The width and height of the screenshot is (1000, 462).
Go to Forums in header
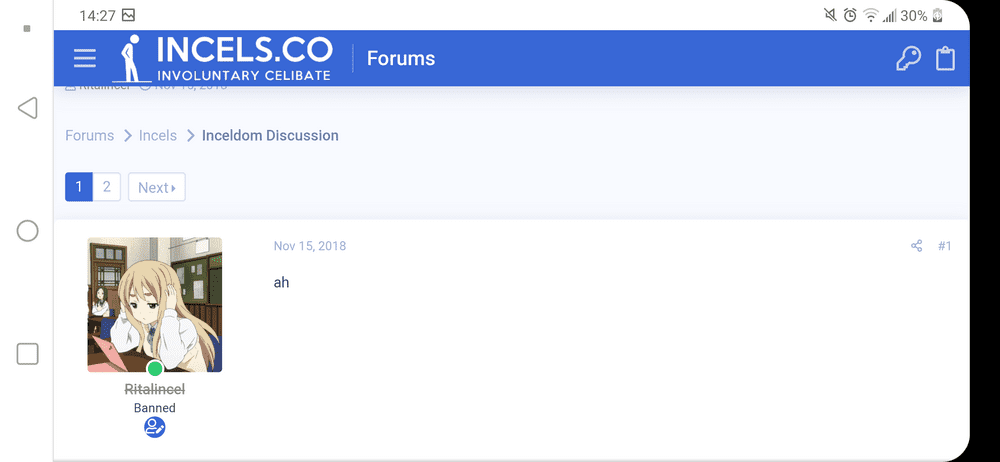(x=401, y=59)
